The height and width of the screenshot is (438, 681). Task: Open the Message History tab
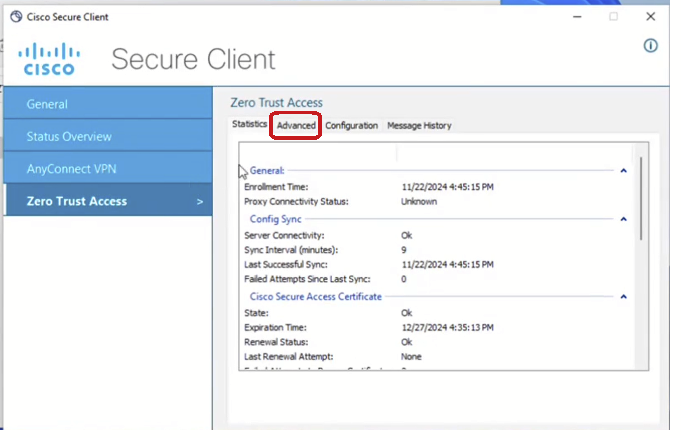[419, 126]
